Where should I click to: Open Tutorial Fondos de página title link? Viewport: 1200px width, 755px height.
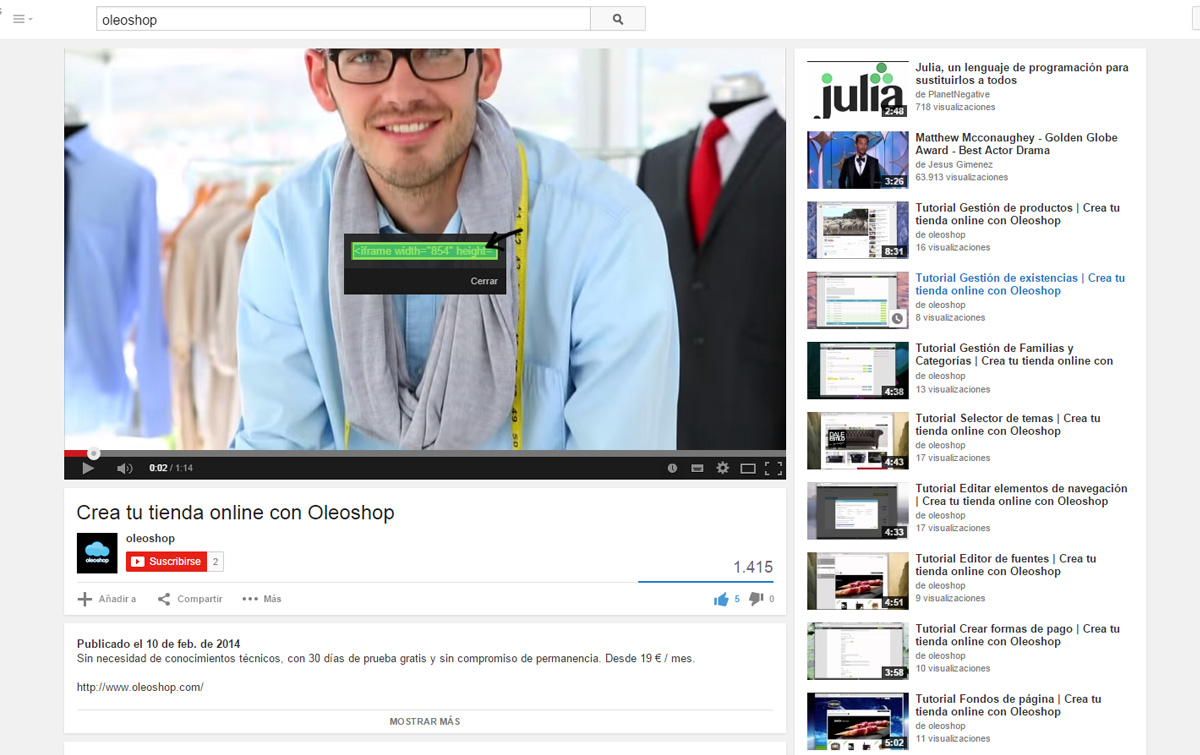(1008, 705)
